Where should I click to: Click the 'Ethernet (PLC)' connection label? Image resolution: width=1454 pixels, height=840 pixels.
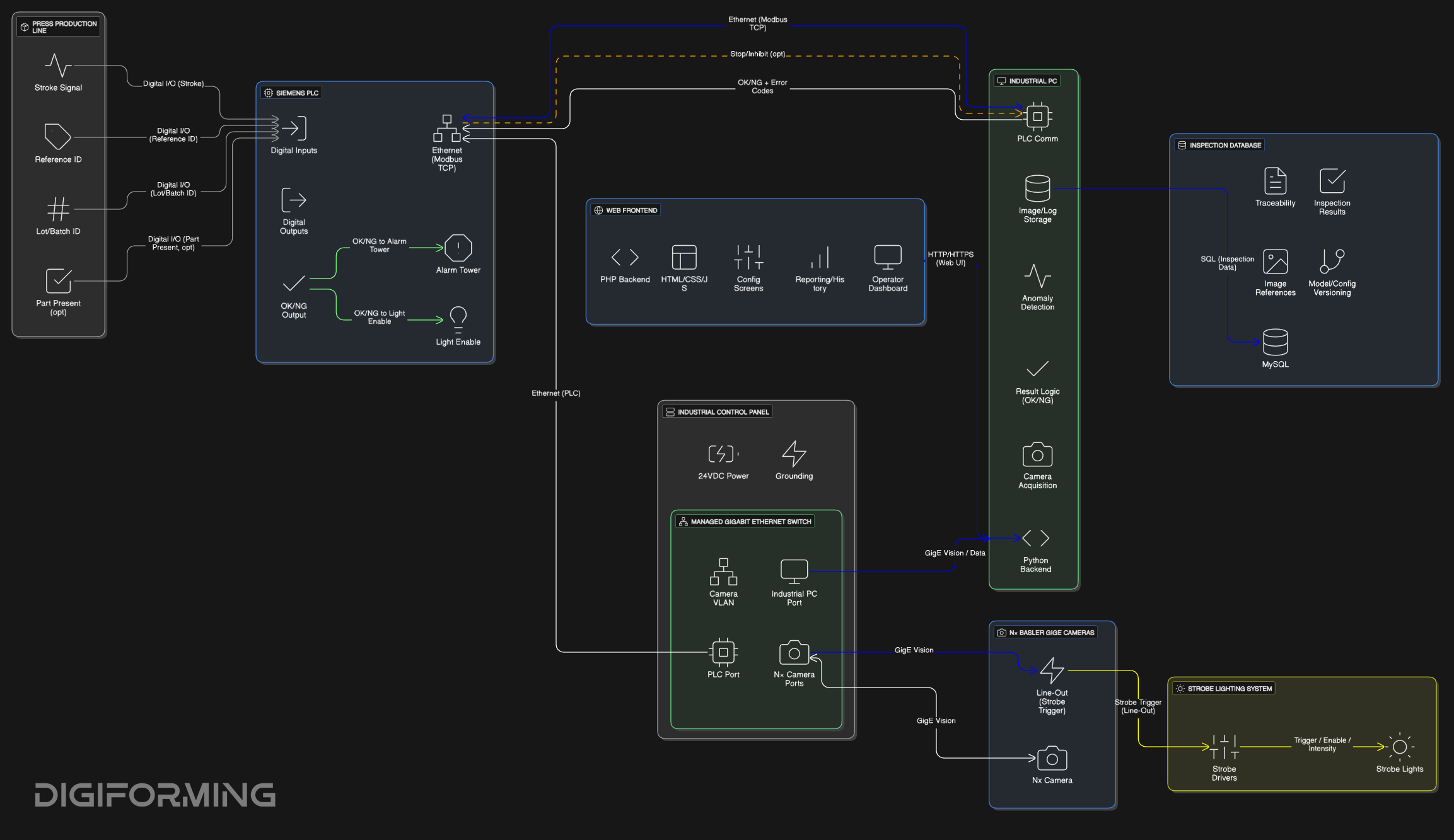click(x=556, y=393)
